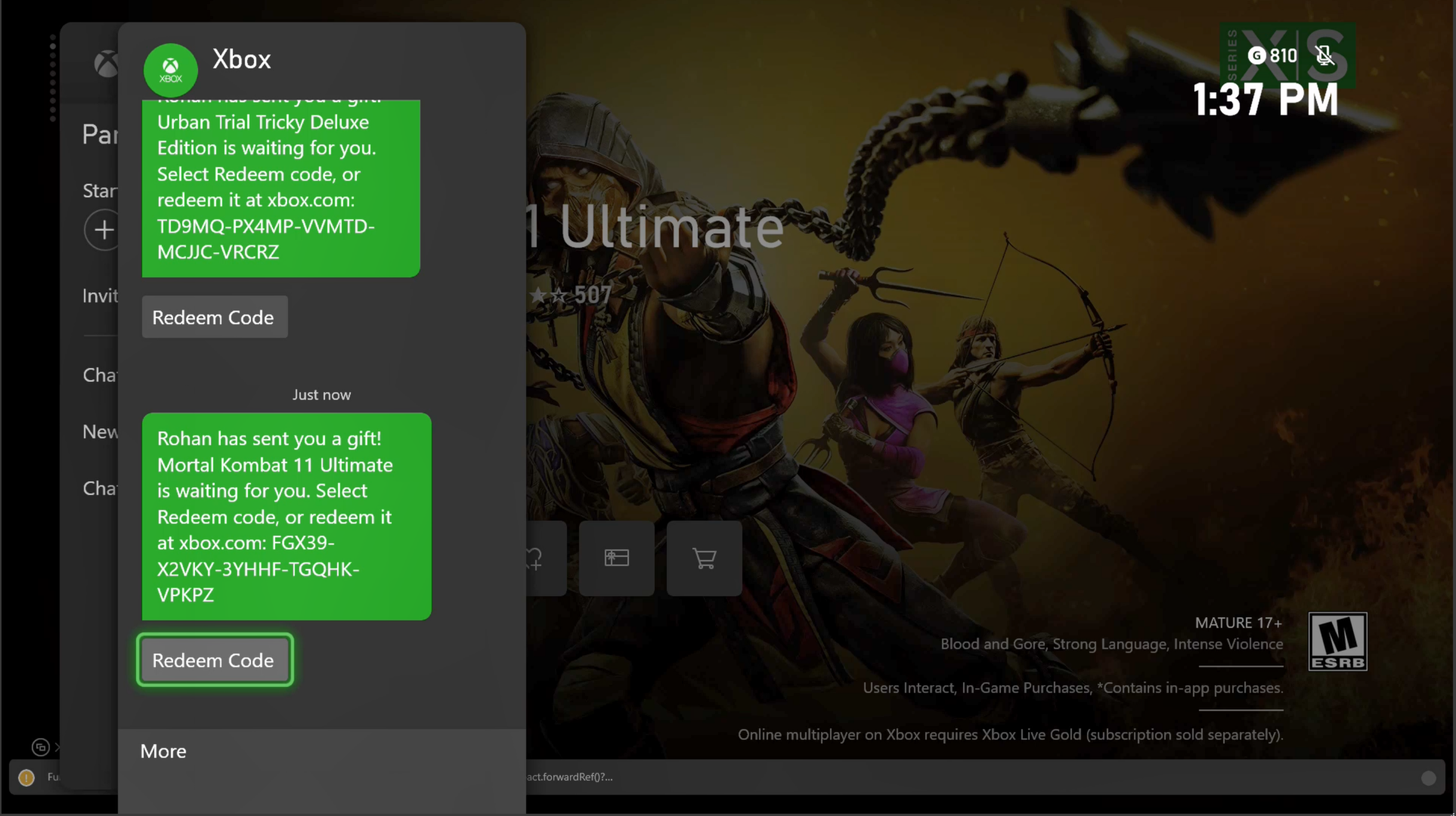Click the 'Invit' menu entry in the guide
This screenshot has height=816, width=1456.
100,295
